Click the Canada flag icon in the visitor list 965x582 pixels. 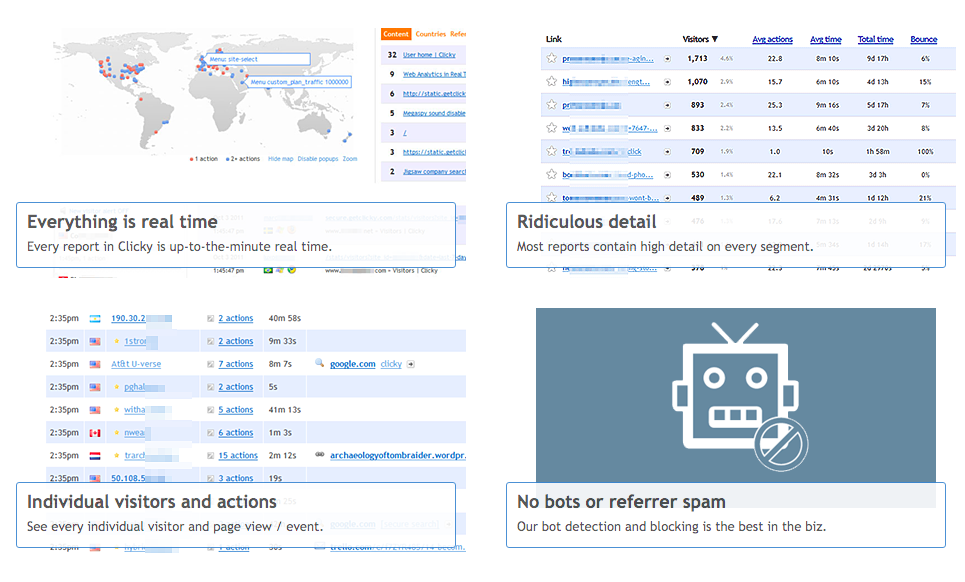click(x=95, y=433)
